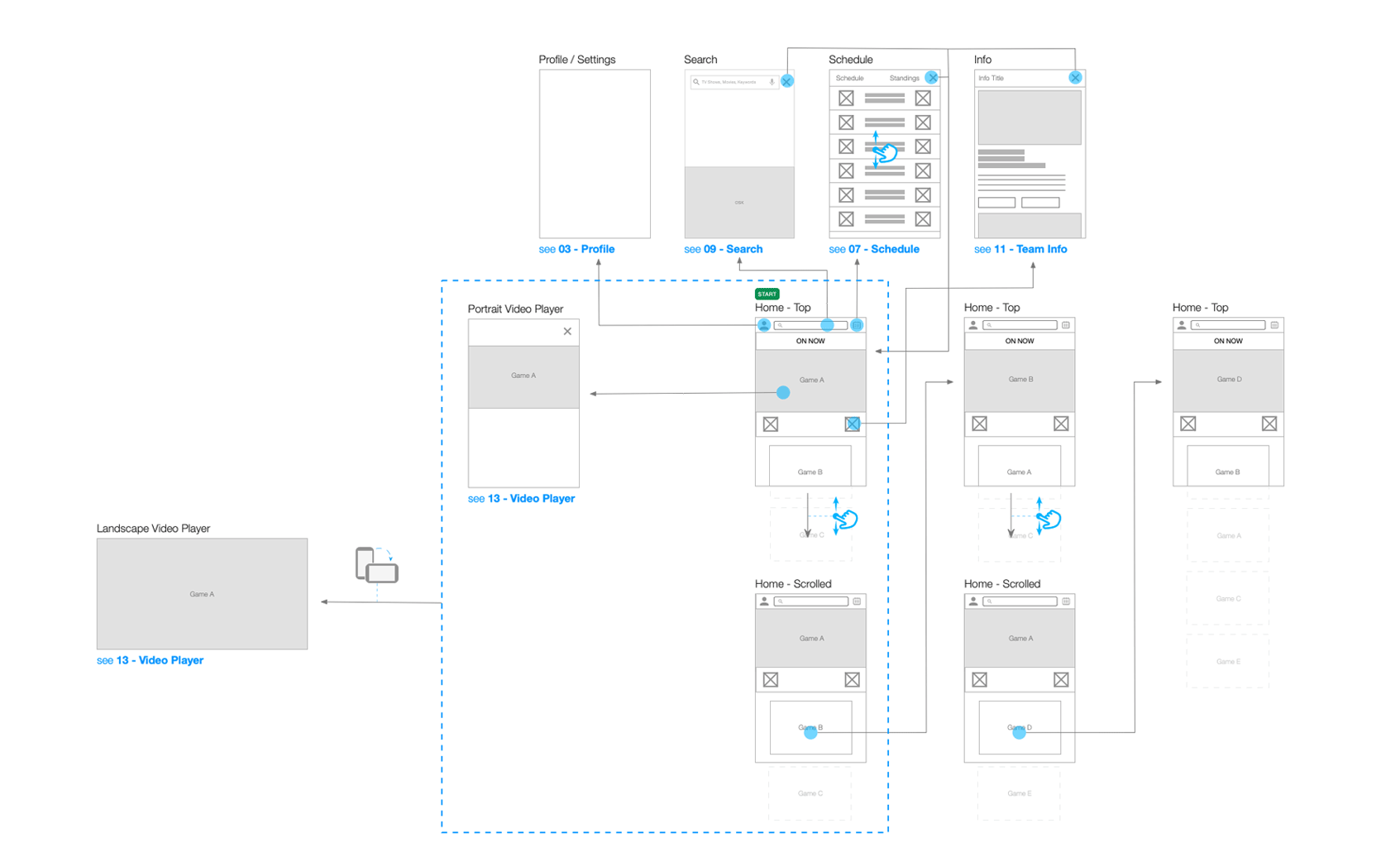Viewport: 1400px width, 867px height.
Task: Close the Search screen with its blue X
Action: point(787,81)
